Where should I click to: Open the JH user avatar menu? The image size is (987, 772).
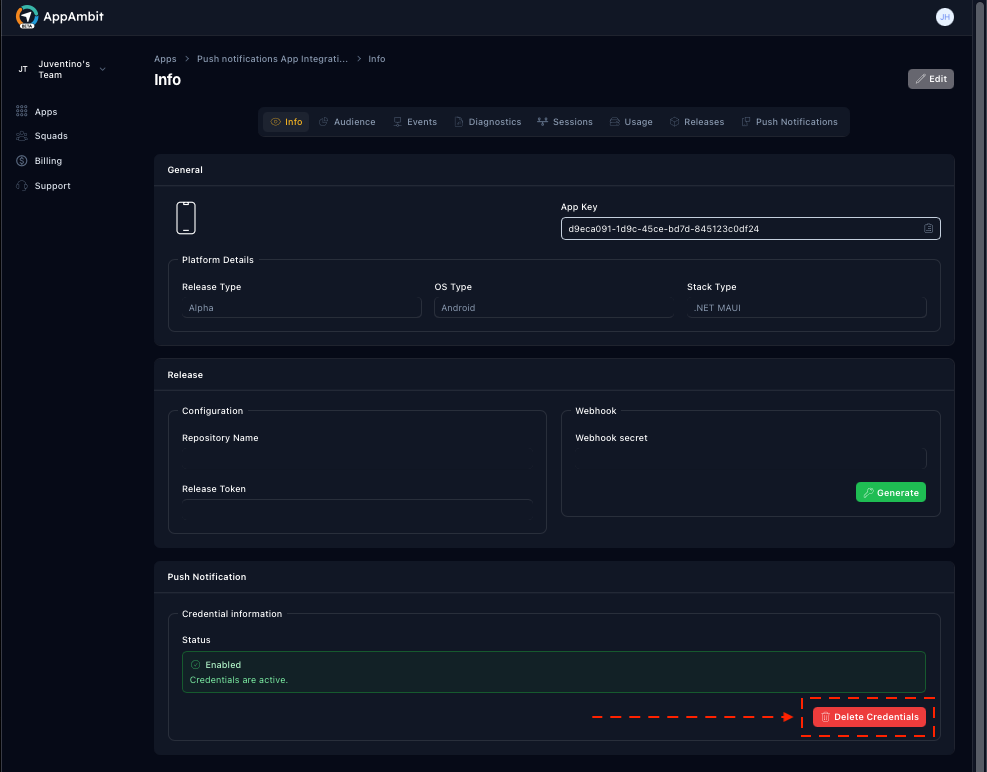click(944, 17)
